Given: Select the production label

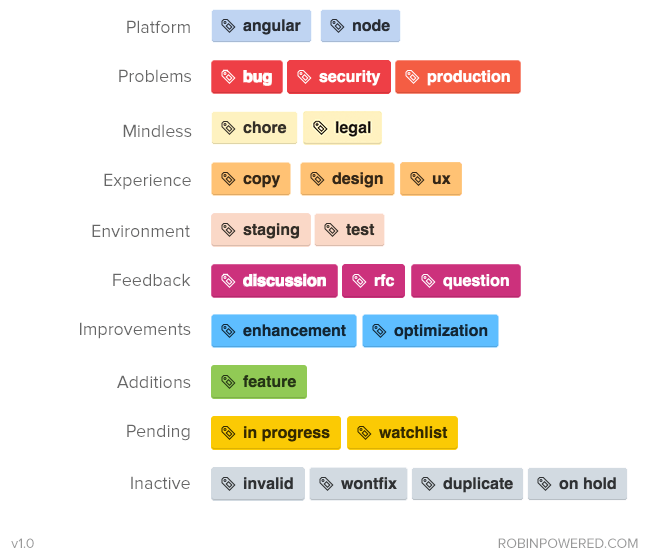Looking at the screenshot, I should 457,77.
